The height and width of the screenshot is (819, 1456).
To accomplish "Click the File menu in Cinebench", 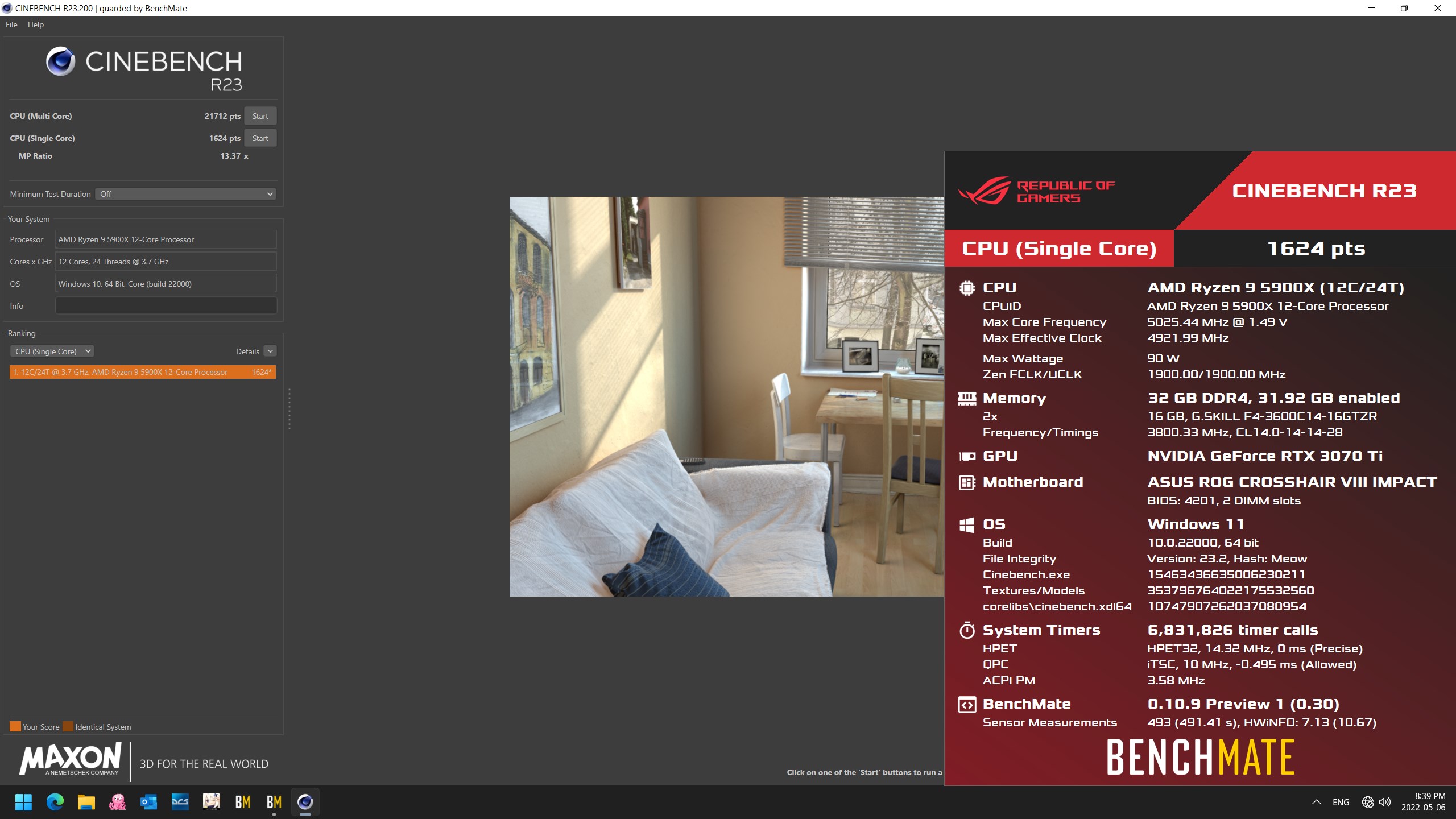I will tap(12, 24).
